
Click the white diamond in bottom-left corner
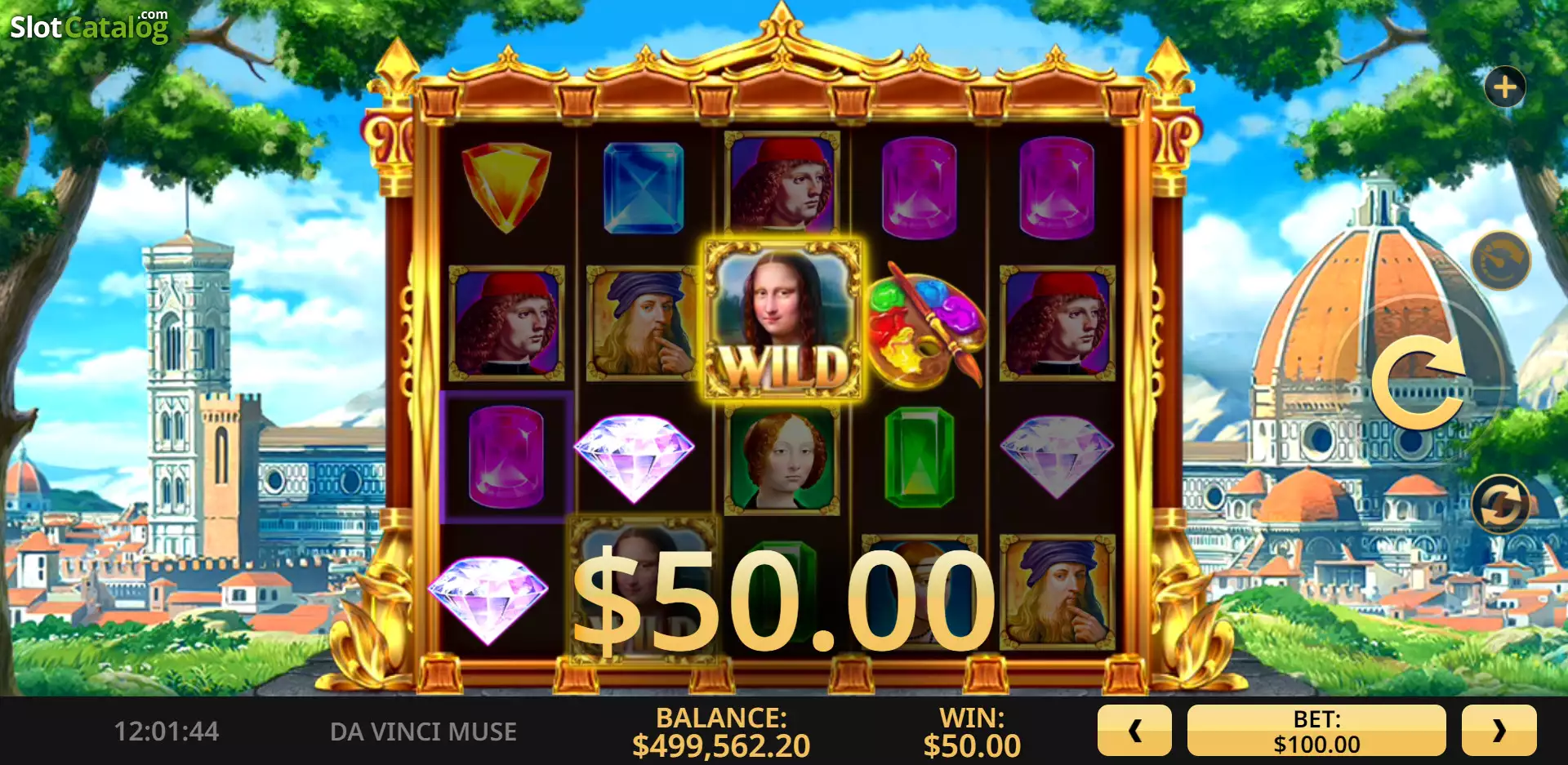pyautogui.click(x=488, y=598)
